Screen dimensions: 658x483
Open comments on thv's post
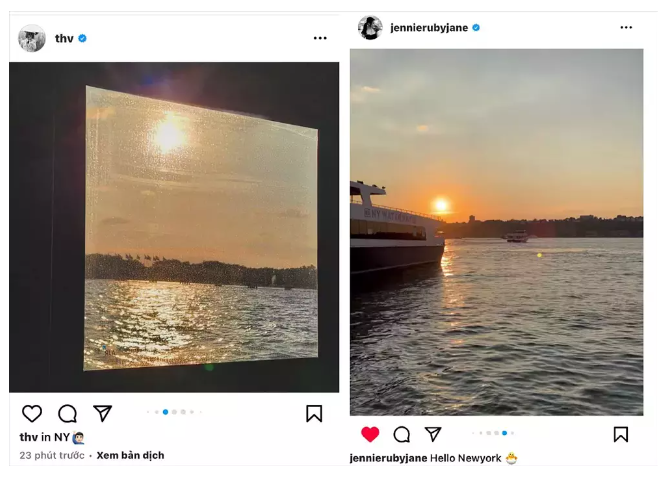coord(67,413)
